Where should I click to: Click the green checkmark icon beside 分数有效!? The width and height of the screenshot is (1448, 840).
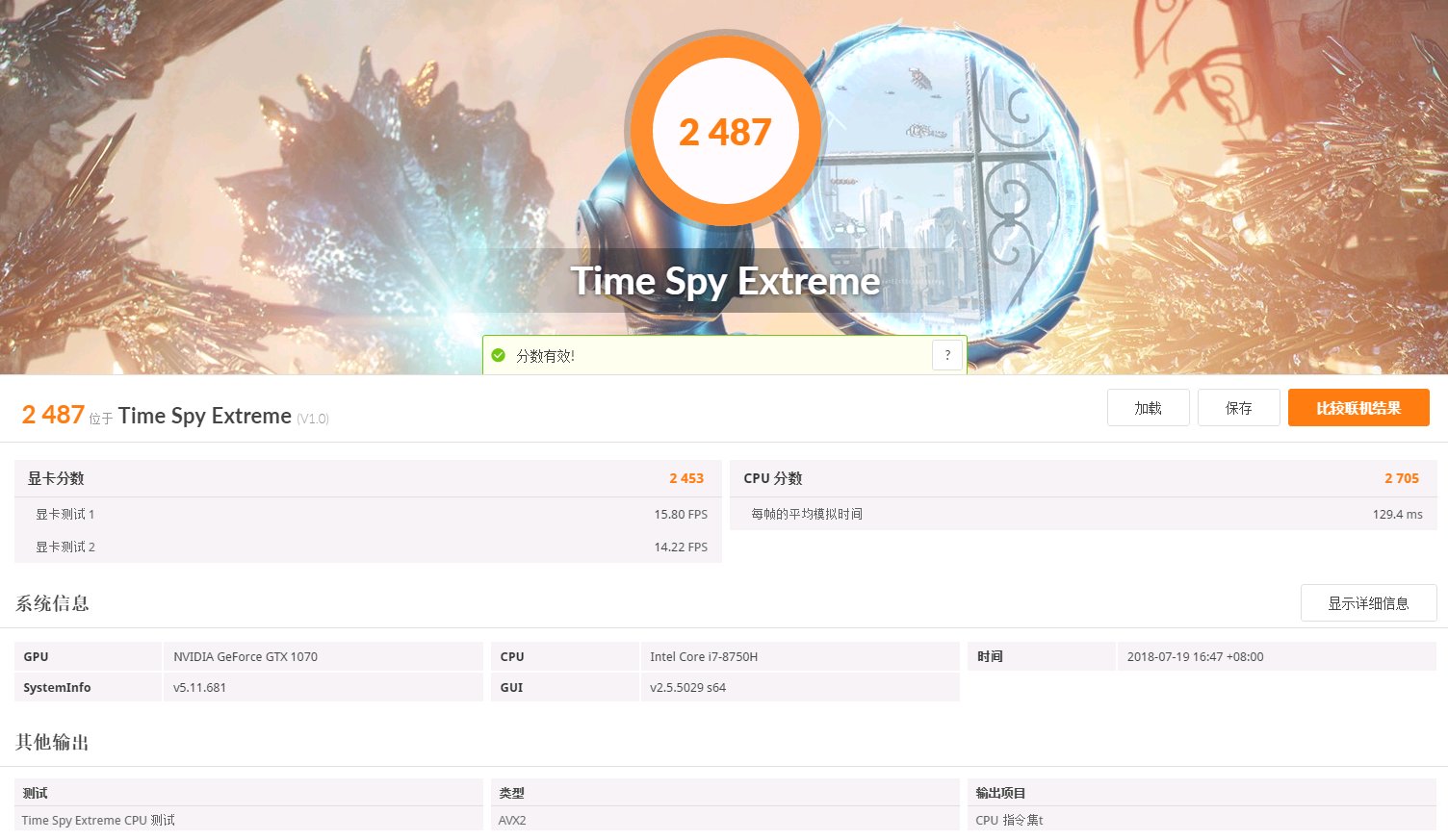[498, 355]
